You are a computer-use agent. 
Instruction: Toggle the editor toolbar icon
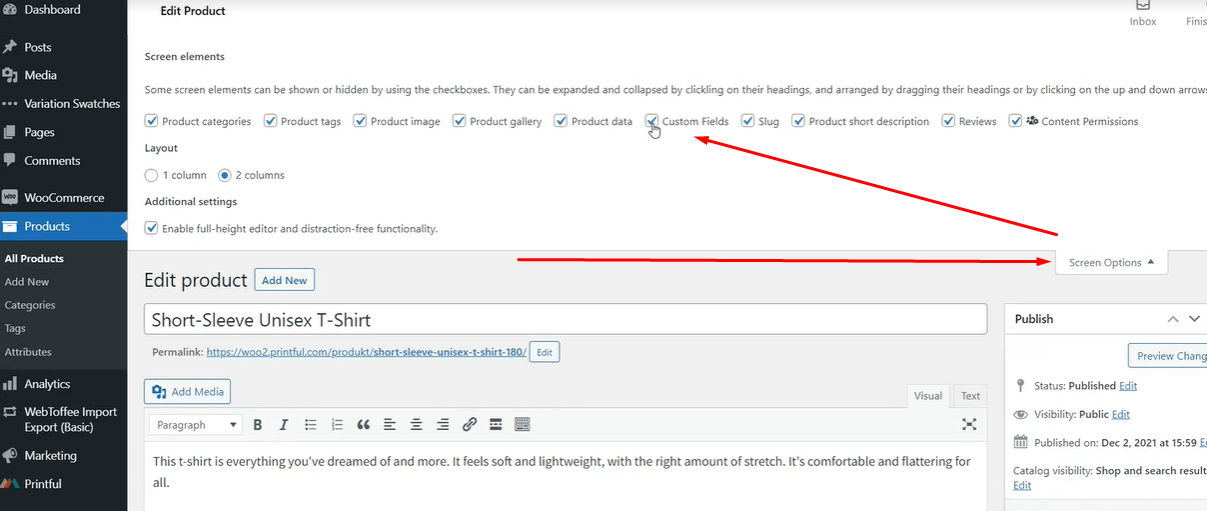522,425
